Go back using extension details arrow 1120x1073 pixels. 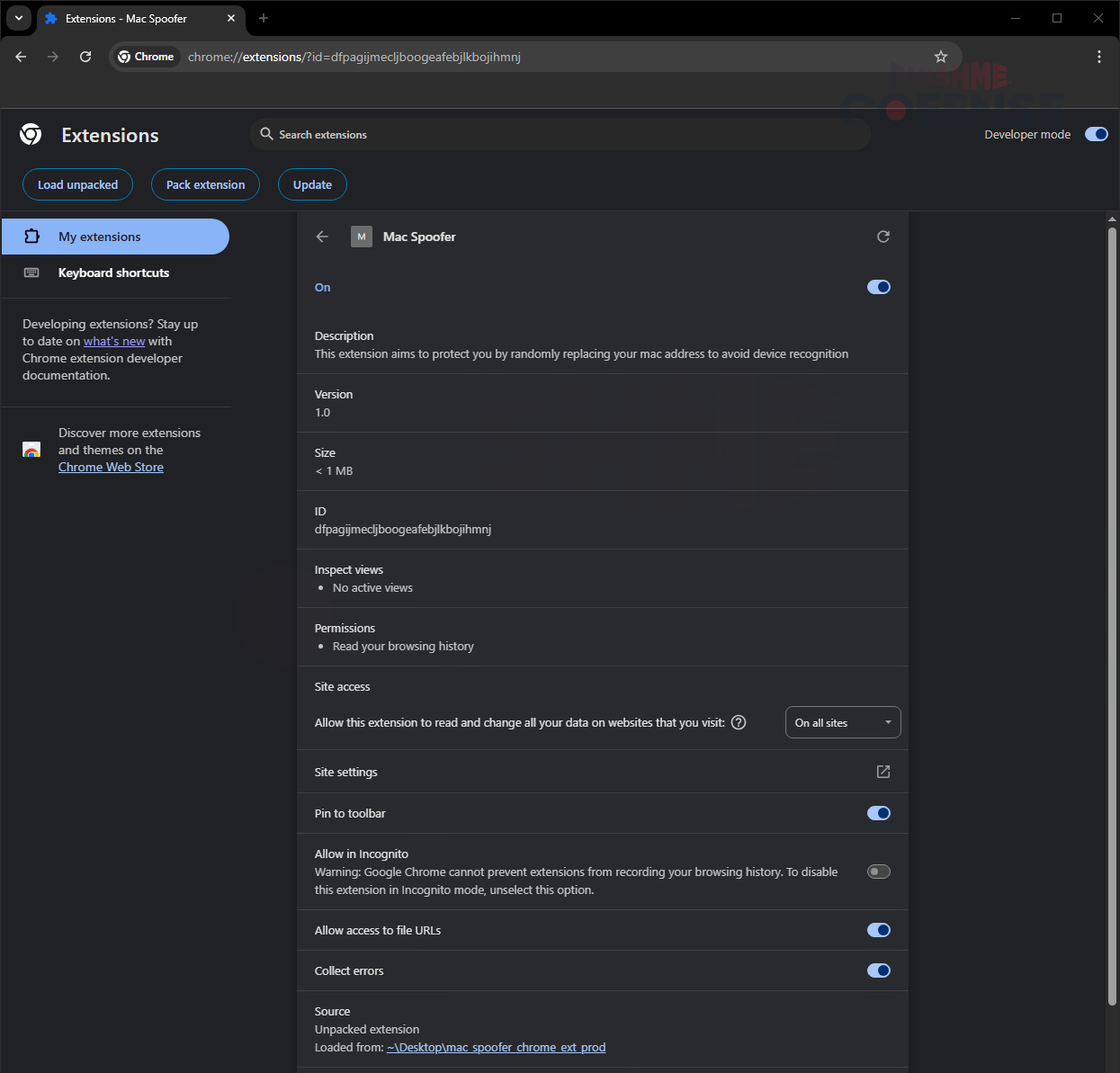point(323,237)
